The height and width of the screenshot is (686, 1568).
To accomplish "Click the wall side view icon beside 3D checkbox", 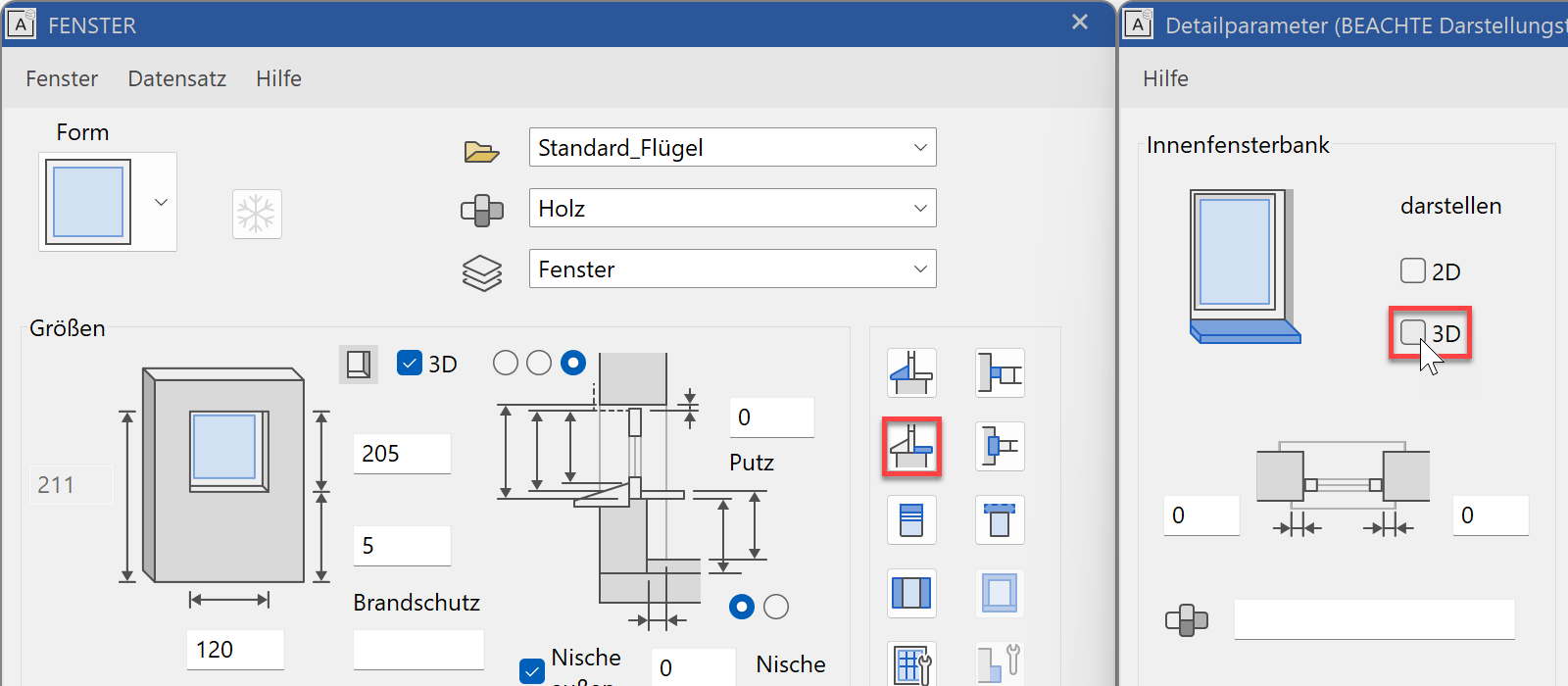I will (359, 364).
